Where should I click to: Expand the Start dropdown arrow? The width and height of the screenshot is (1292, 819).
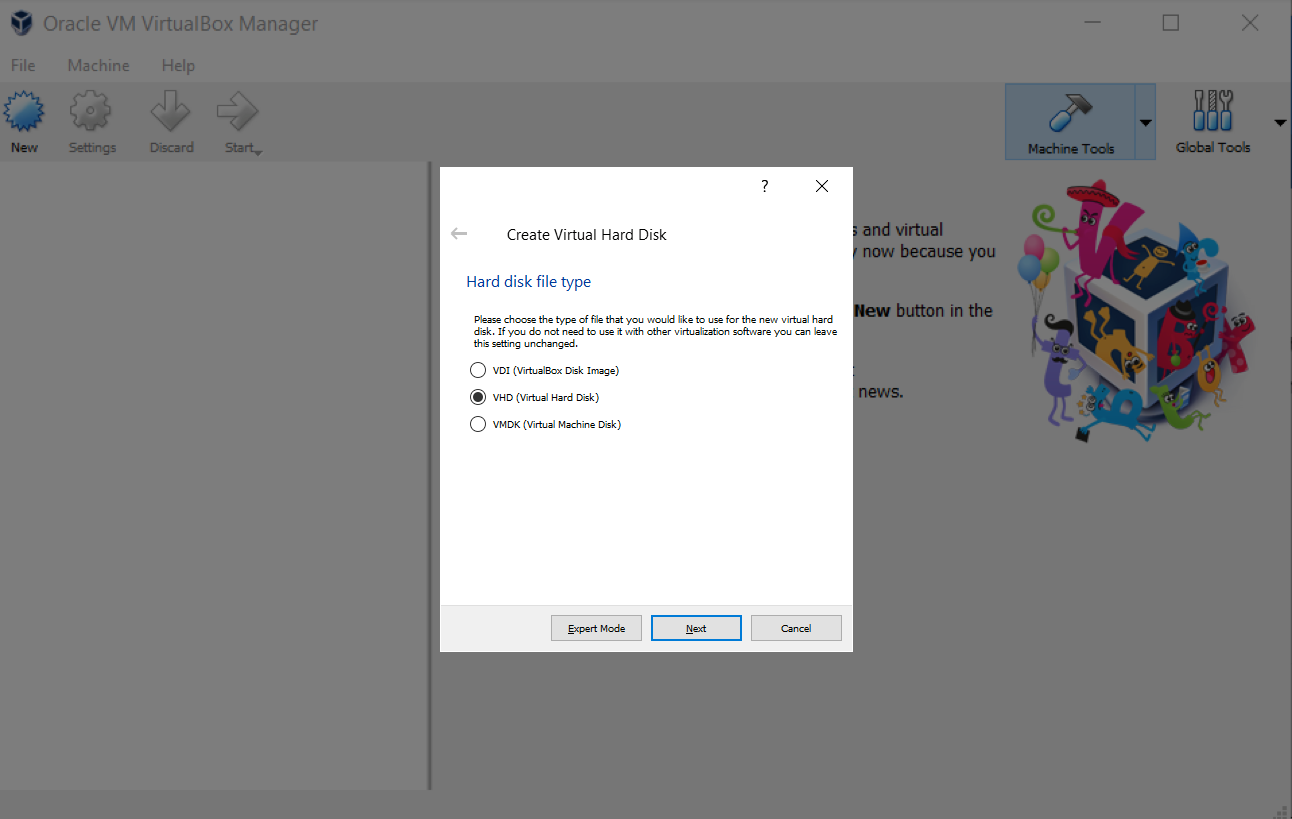pos(258,151)
